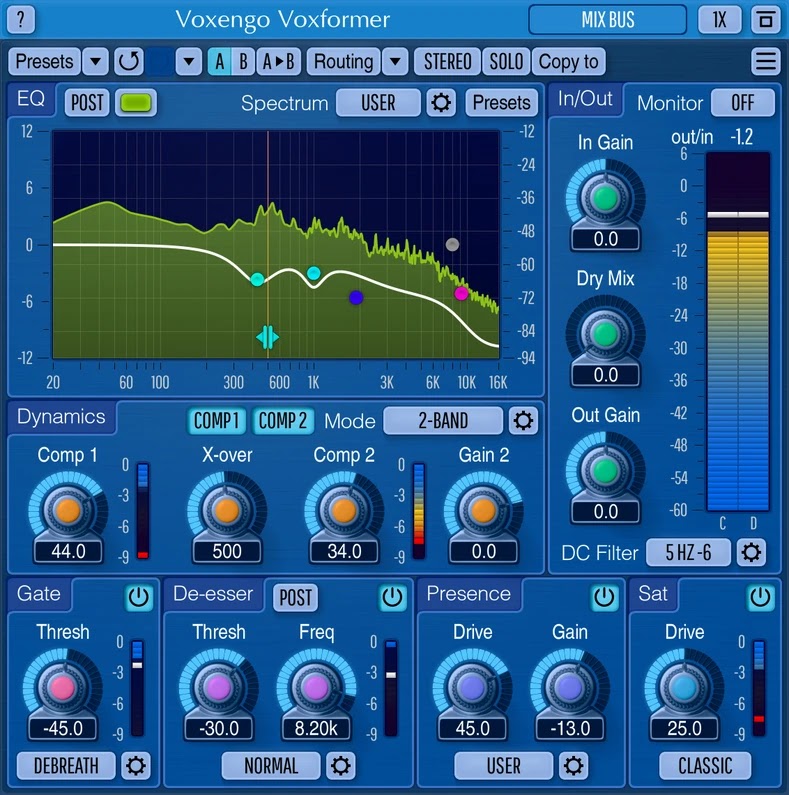Open spectrum settings gear icon
This screenshot has height=795, width=789.
tap(441, 103)
